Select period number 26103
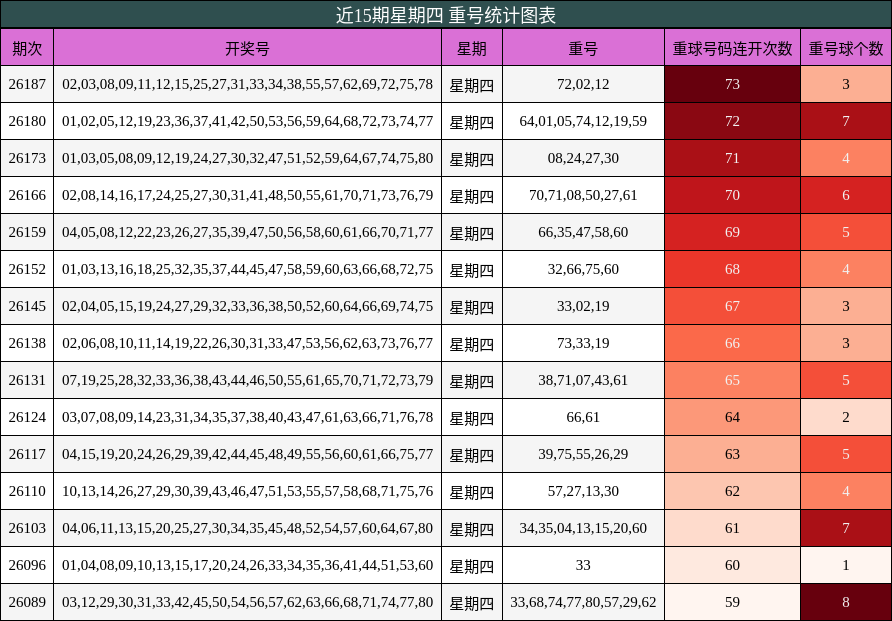This screenshot has width=892, height=621. 27,528
